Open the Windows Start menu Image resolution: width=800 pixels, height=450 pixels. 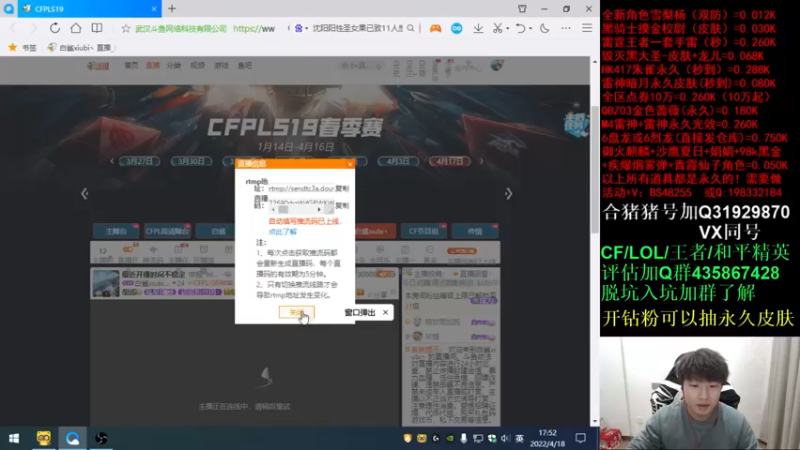pos(14,438)
